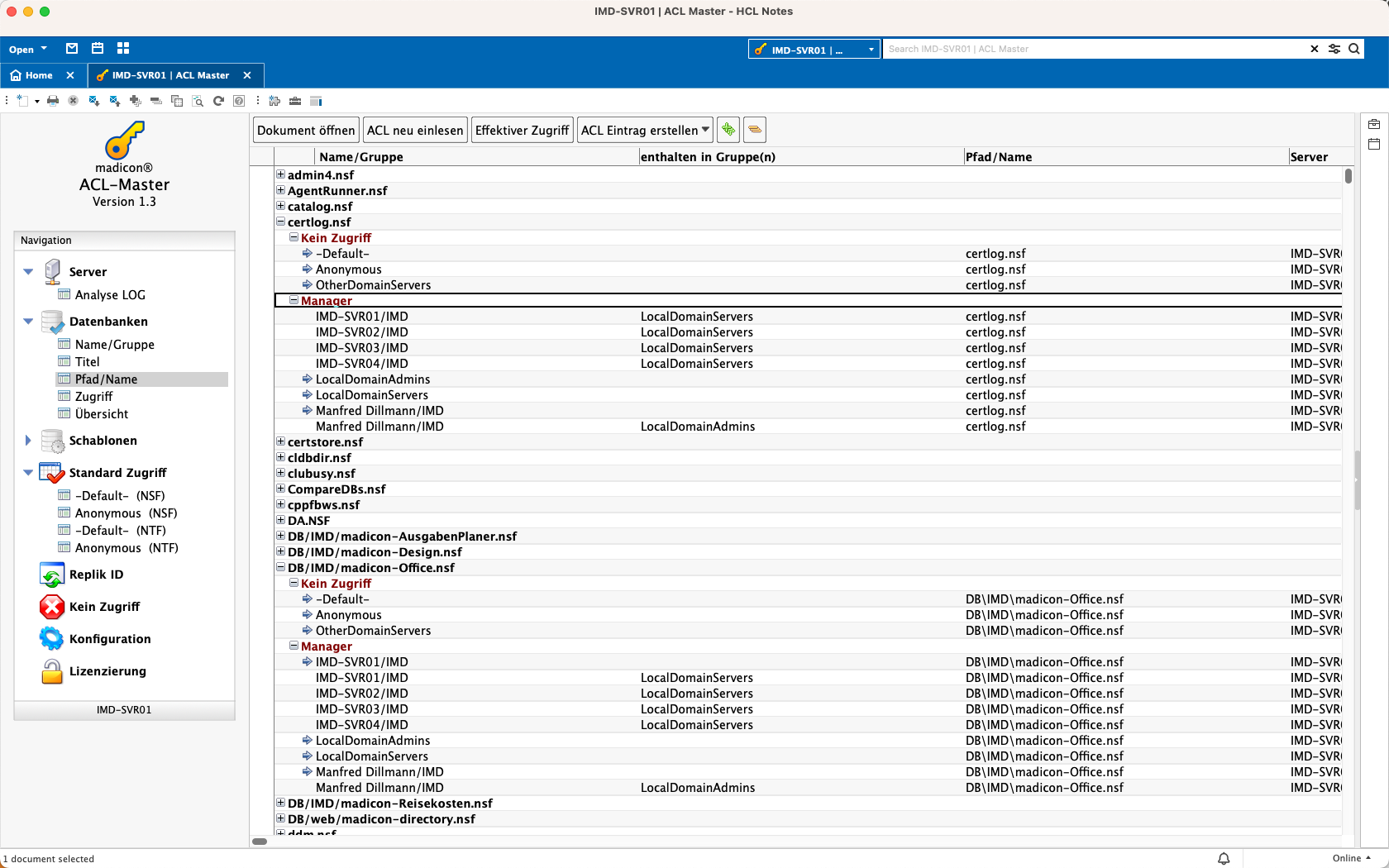1389x868 pixels.
Task: Open the Calendar icon in the blue bar
Action: [x=98, y=49]
